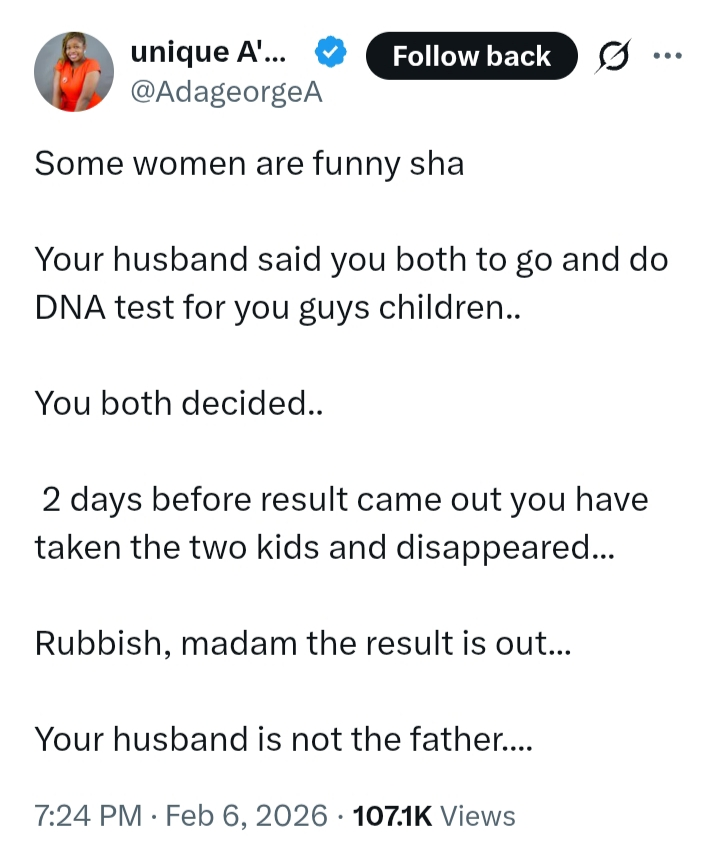Click the "You both decided.." line

pos(172,403)
